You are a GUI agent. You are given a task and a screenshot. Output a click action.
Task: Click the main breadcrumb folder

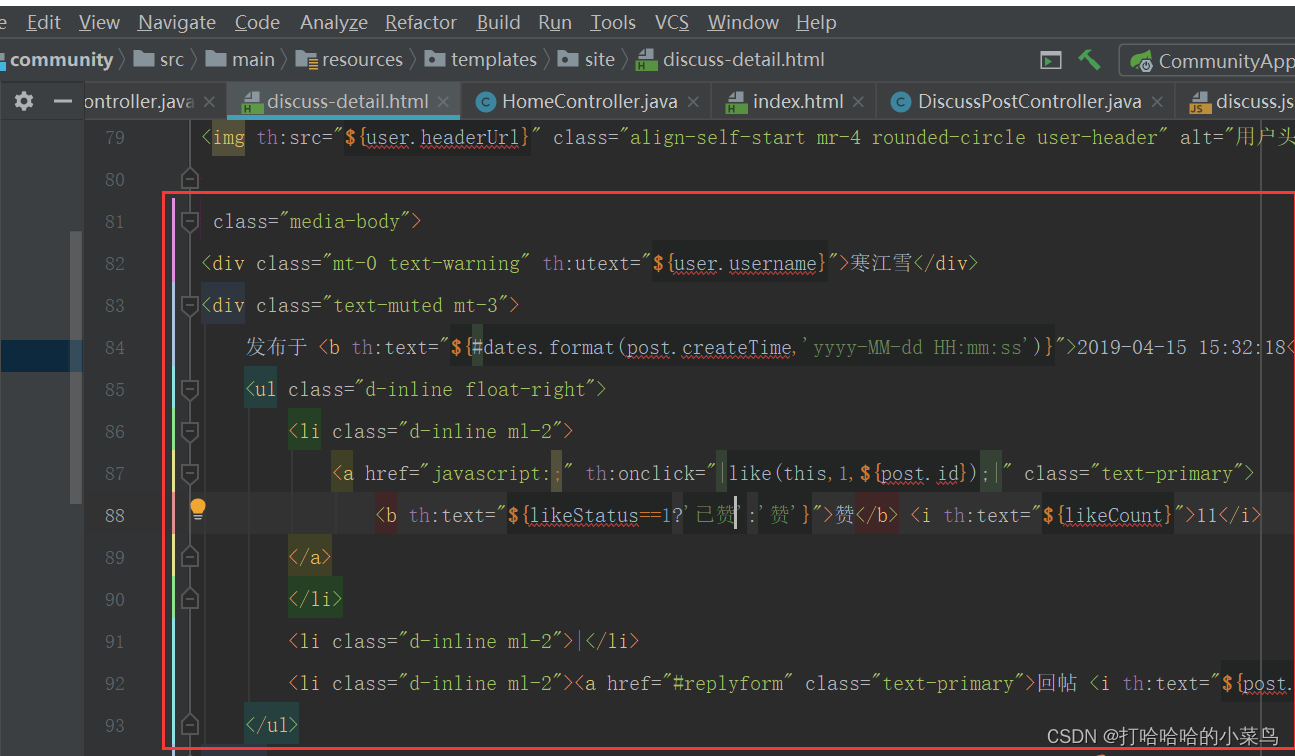click(x=240, y=60)
